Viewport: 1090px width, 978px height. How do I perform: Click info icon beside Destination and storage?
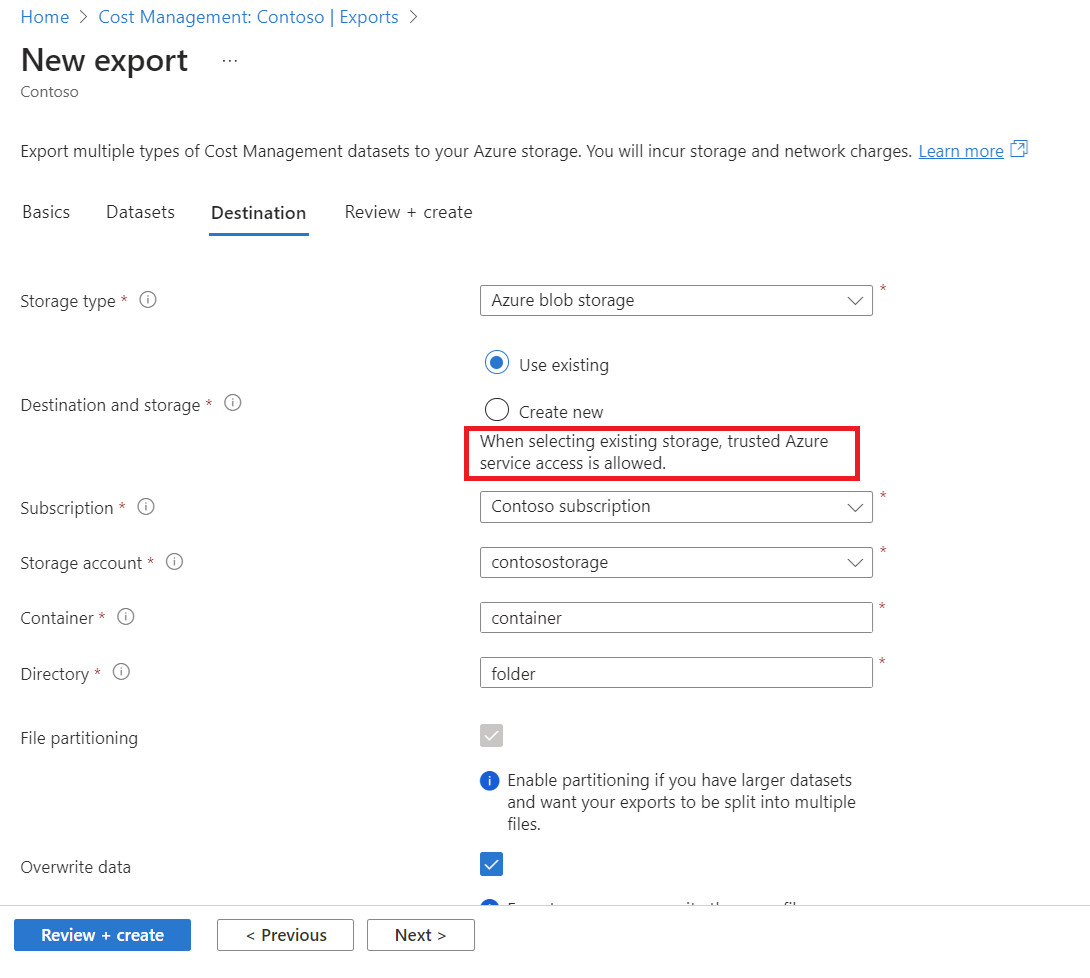tap(233, 403)
